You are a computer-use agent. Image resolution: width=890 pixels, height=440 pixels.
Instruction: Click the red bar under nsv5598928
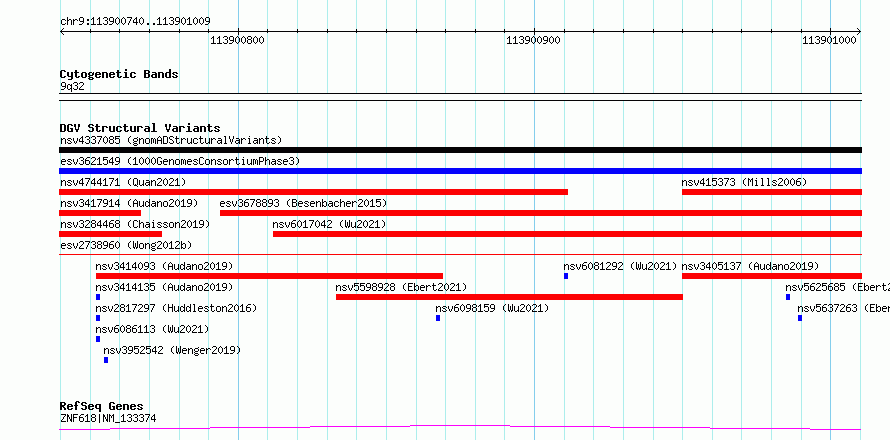tap(509, 297)
